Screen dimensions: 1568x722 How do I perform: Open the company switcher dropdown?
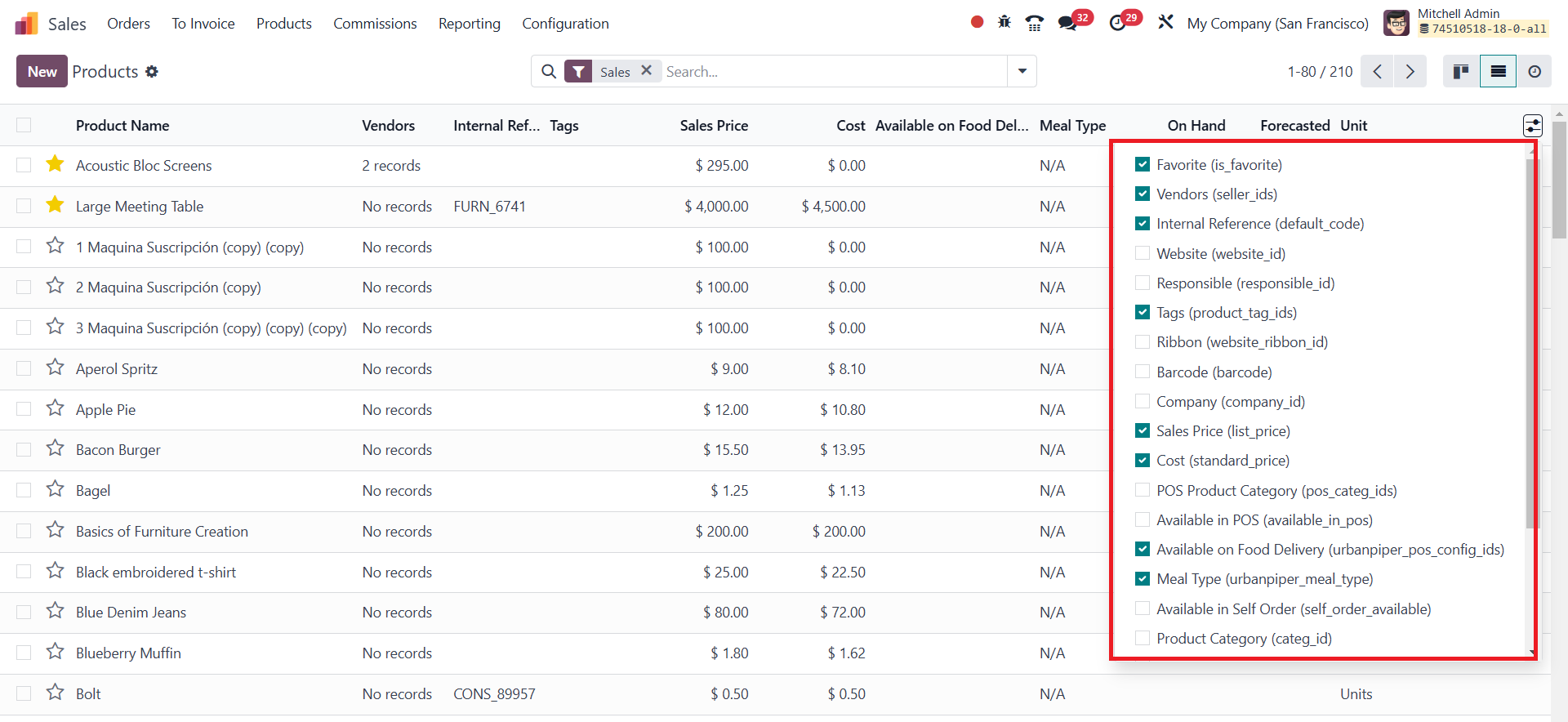(1277, 24)
